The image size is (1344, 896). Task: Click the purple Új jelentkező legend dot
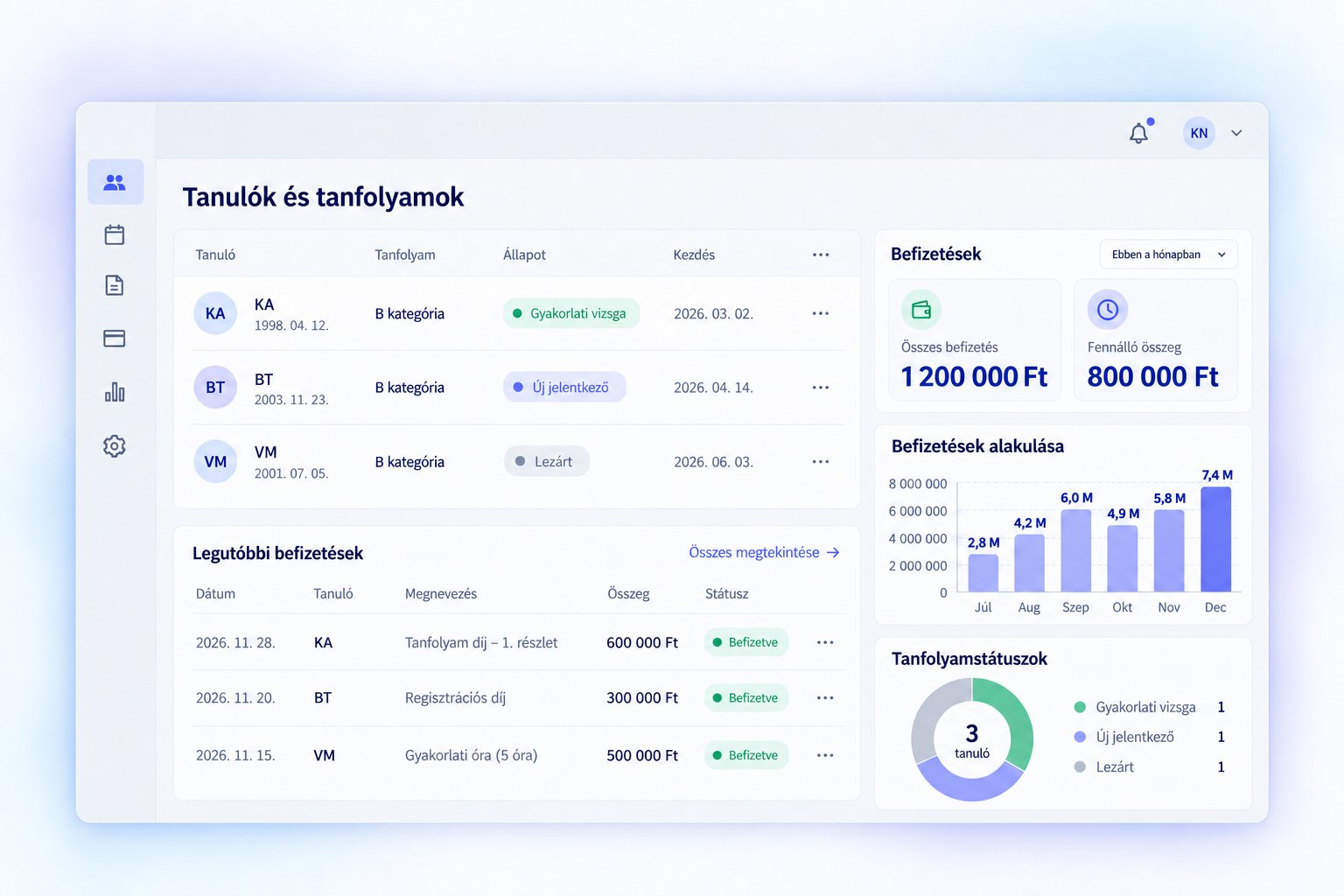pos(1080,737)
